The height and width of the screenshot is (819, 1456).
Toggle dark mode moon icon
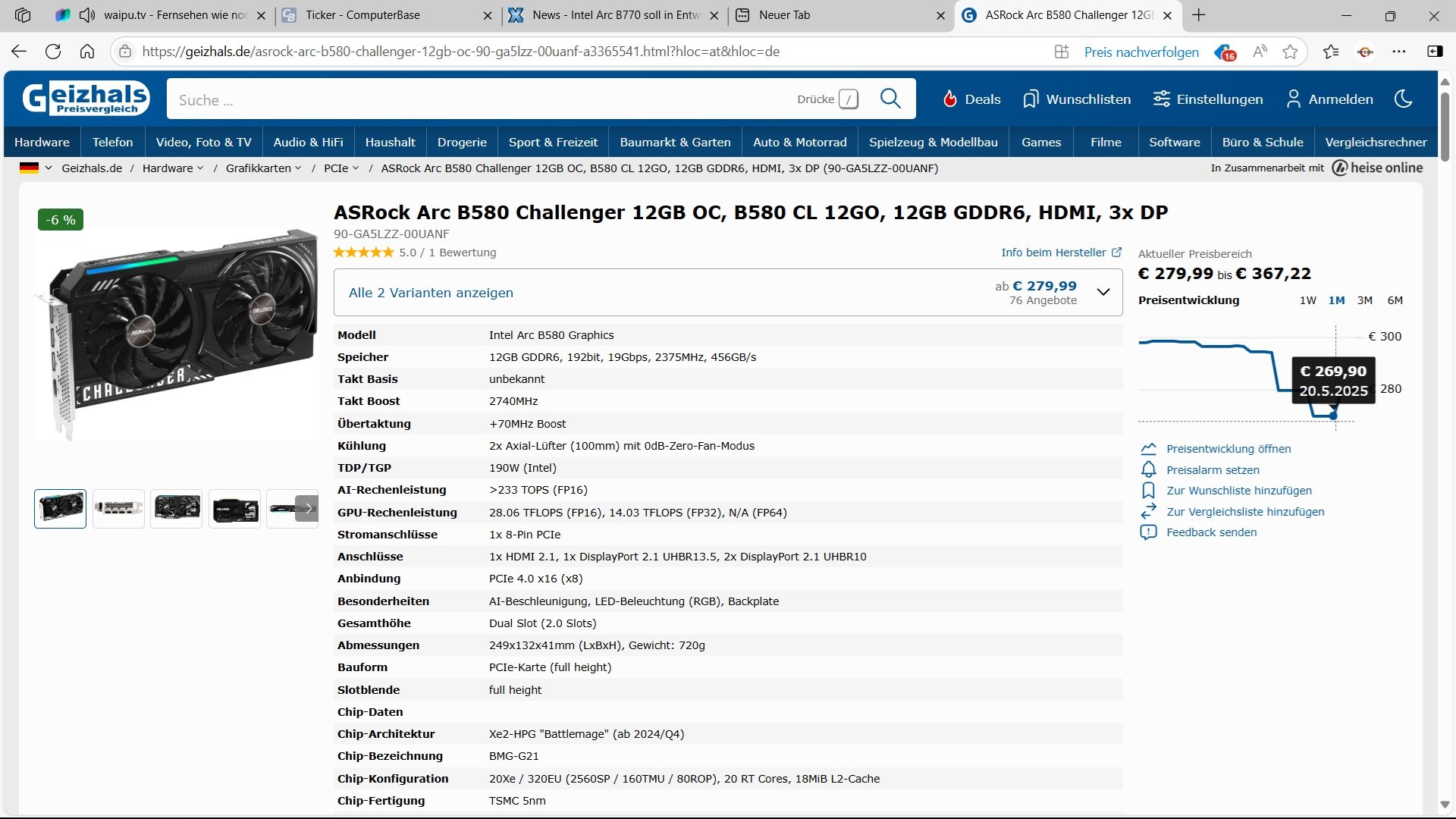[x=1403, y=99]
